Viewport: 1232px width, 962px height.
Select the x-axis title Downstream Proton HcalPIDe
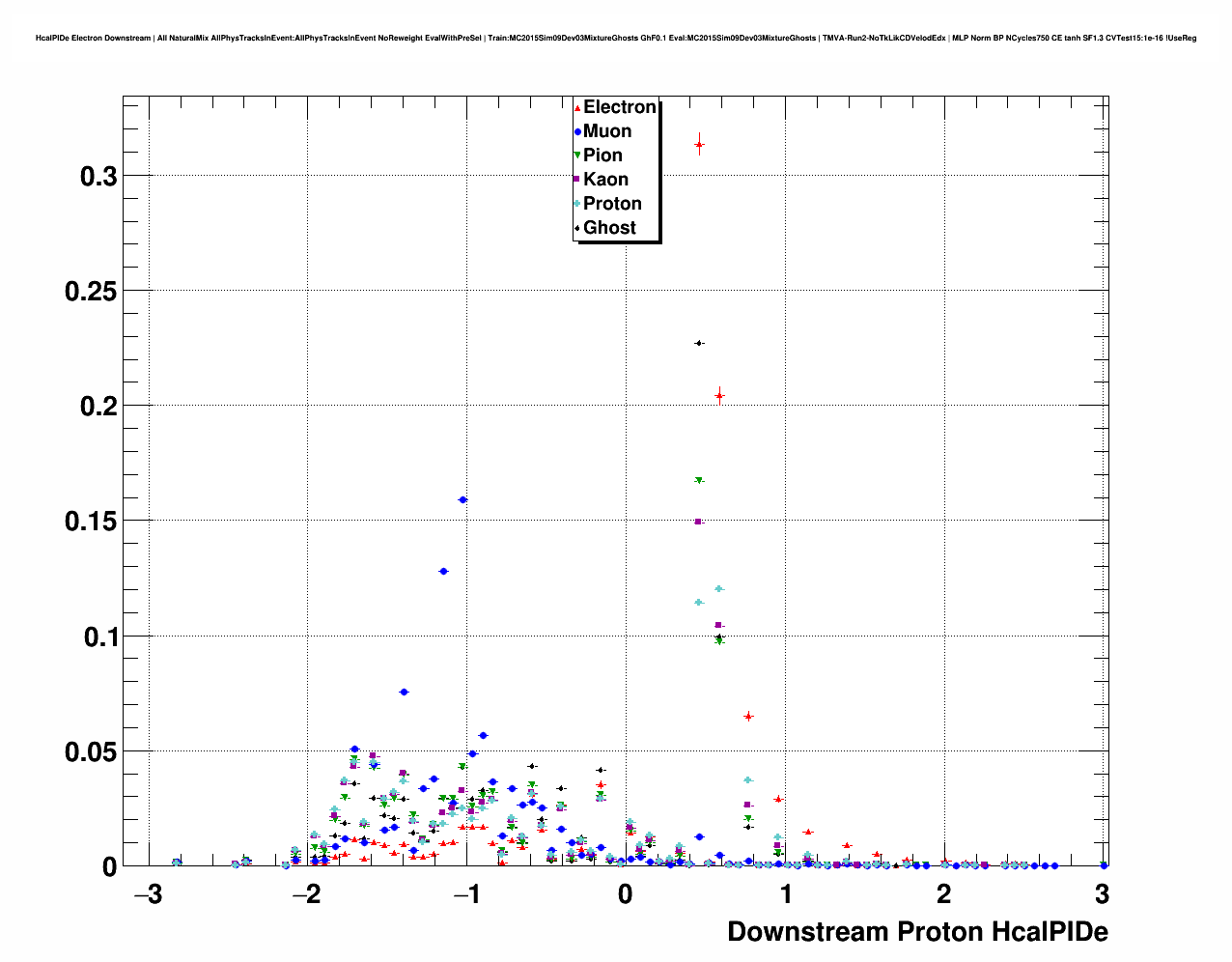(916, 932)
